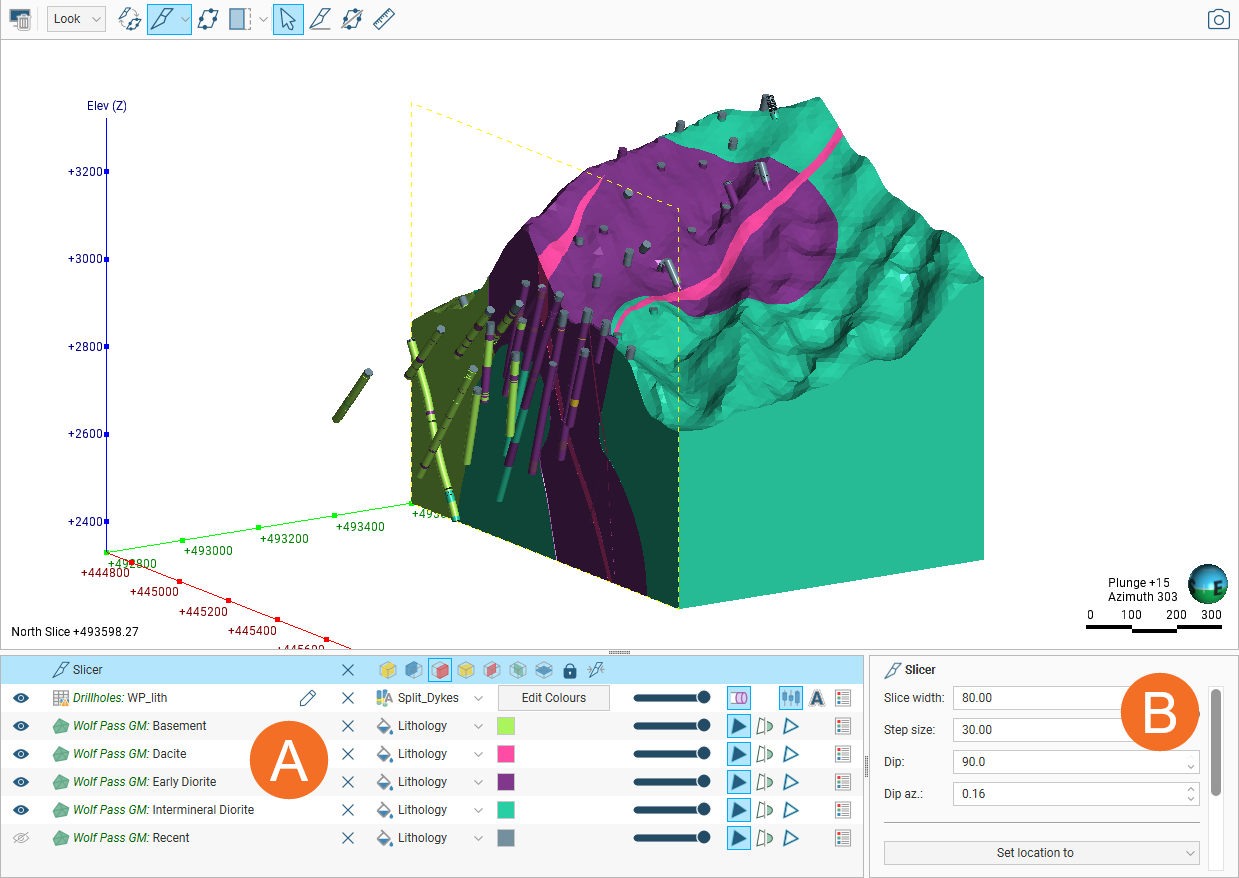1239x878 pixels.
Task: Toggle visibility of Early Diorite layer
Action: pos(22,782)
